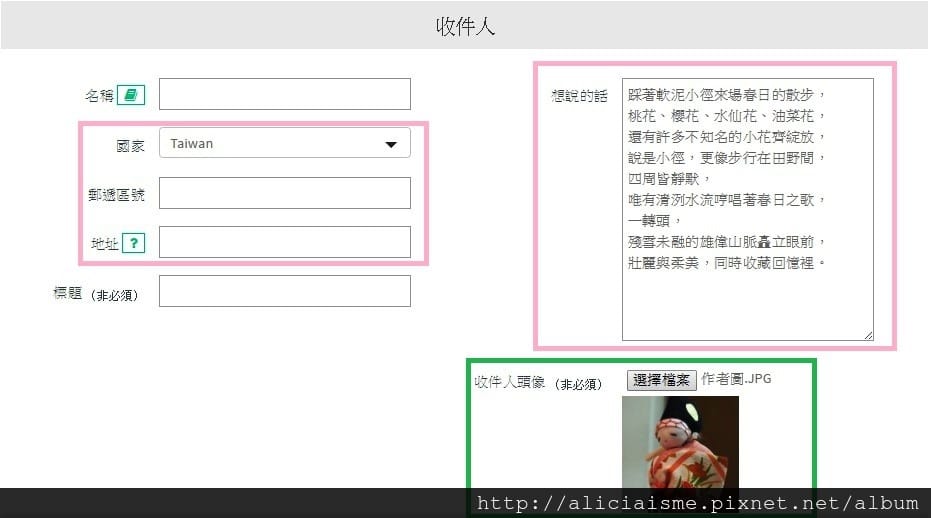Click the textarea resize handle corner
Viewport: 931px width, 518px height.
tap(869, 336)
